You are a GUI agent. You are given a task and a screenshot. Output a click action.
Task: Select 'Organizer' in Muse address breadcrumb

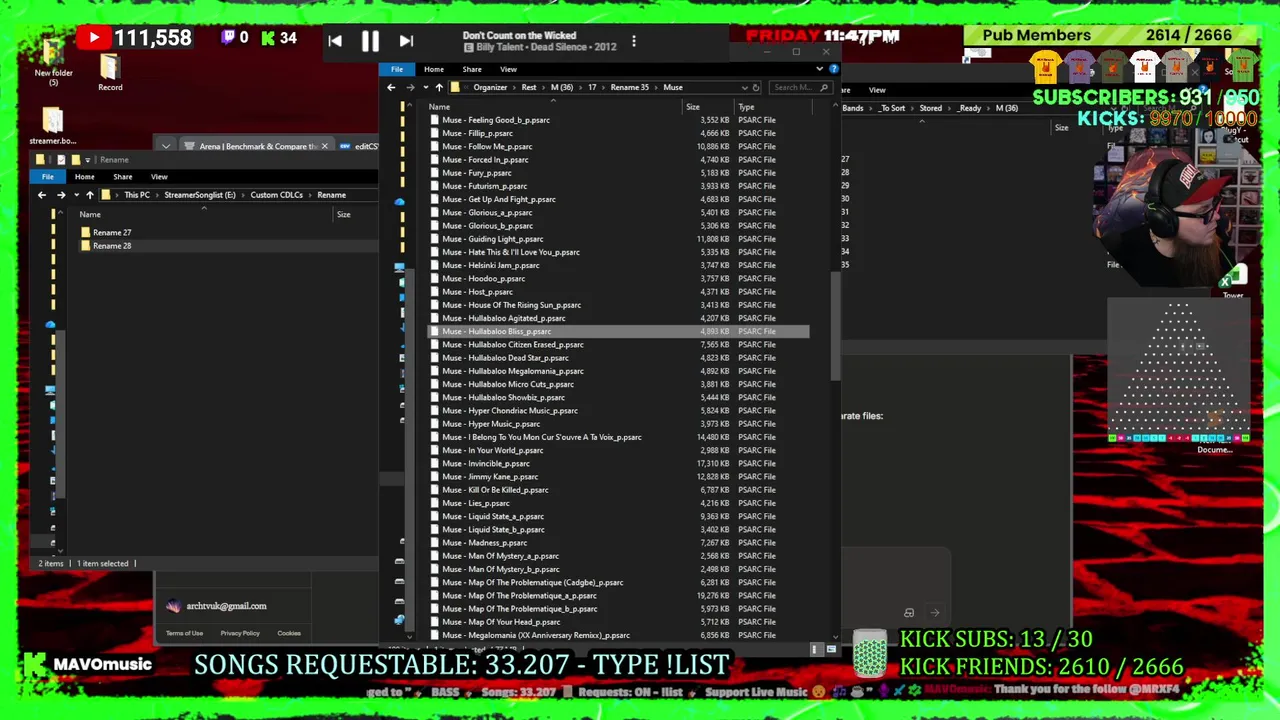coord(490,87)
